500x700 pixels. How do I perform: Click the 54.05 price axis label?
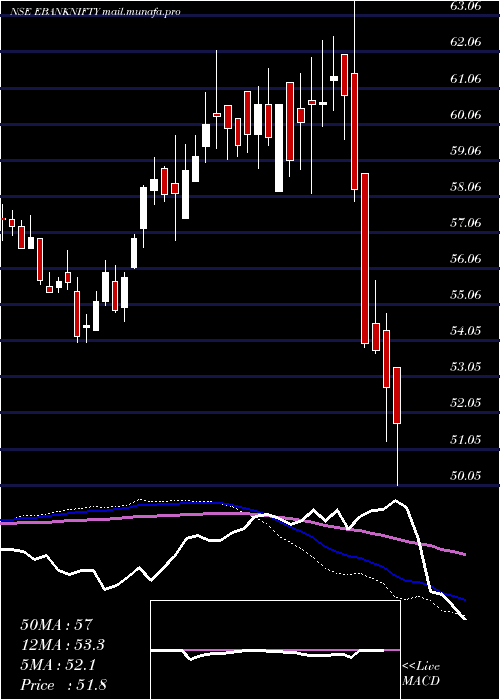click(466, 331)
